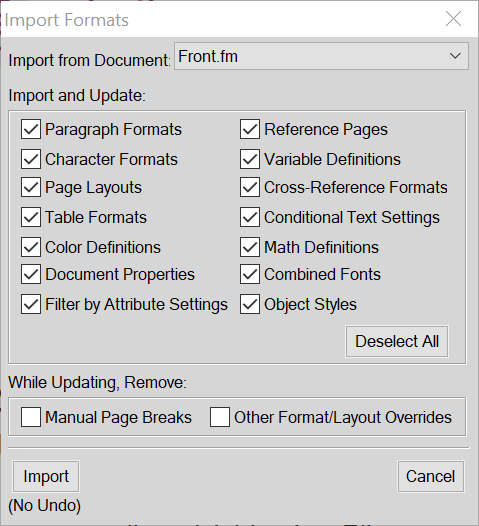Cancel the Import Formats dialog

coord(431,476)
